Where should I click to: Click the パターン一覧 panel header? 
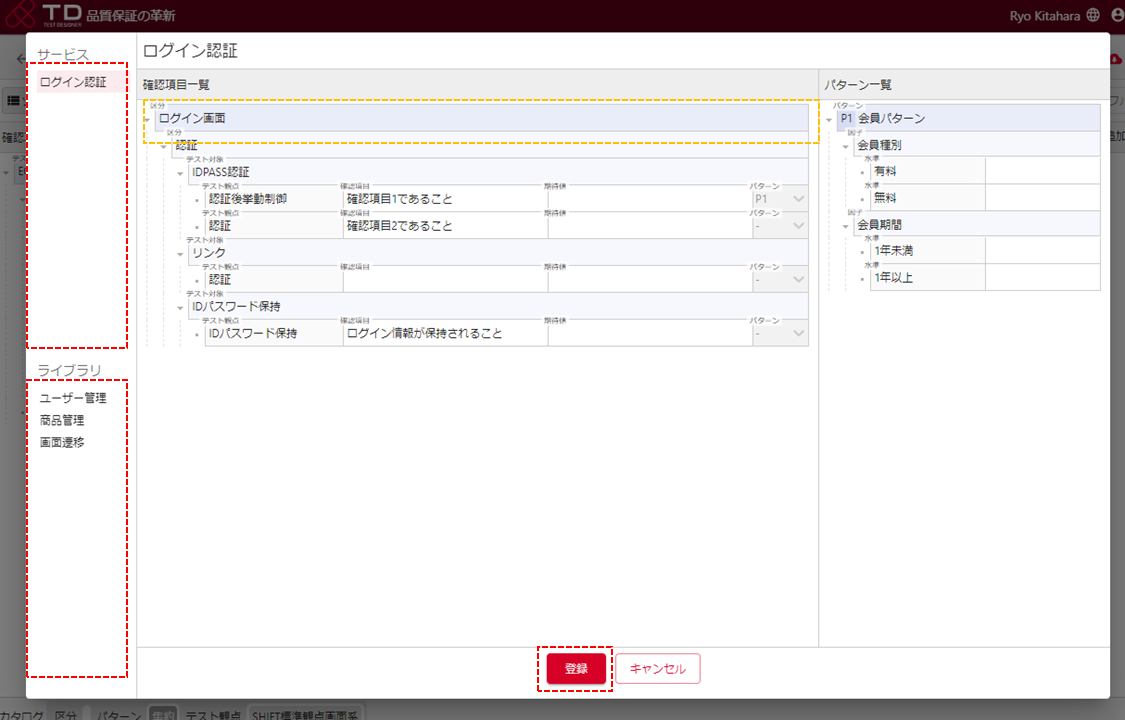[858, 85]
